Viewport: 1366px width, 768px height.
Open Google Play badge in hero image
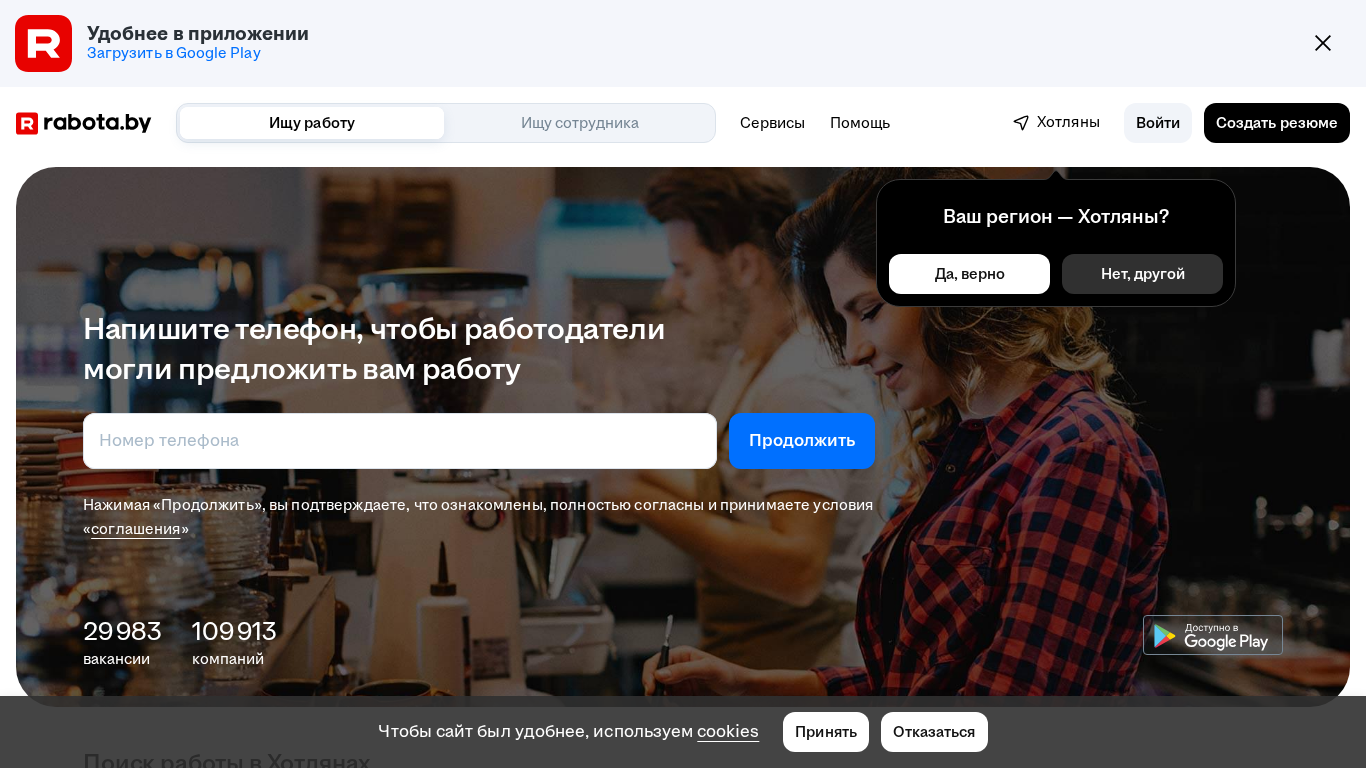tap(1213, 635)
